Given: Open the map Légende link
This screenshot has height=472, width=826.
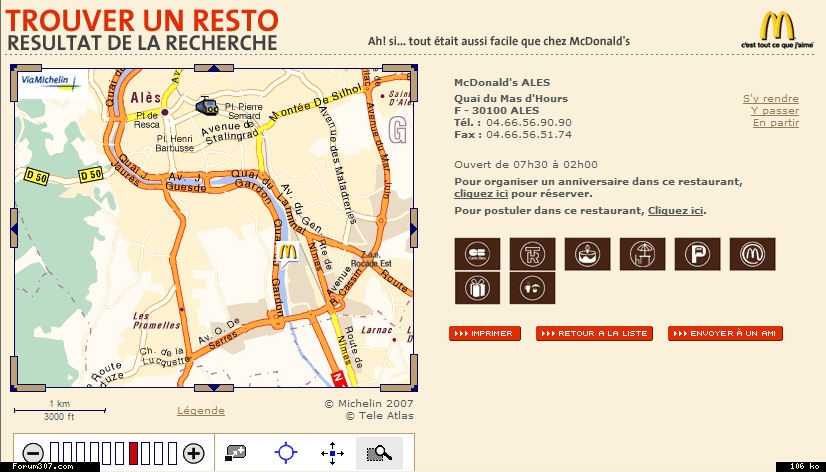Looking at the screenshot, I should click(x=201, y=410).
